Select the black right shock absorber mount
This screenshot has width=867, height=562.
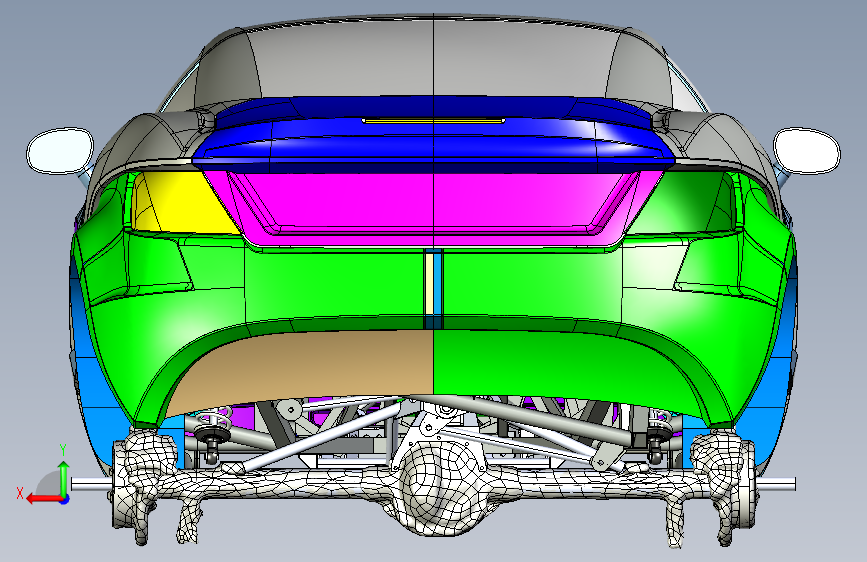(656, 434)
